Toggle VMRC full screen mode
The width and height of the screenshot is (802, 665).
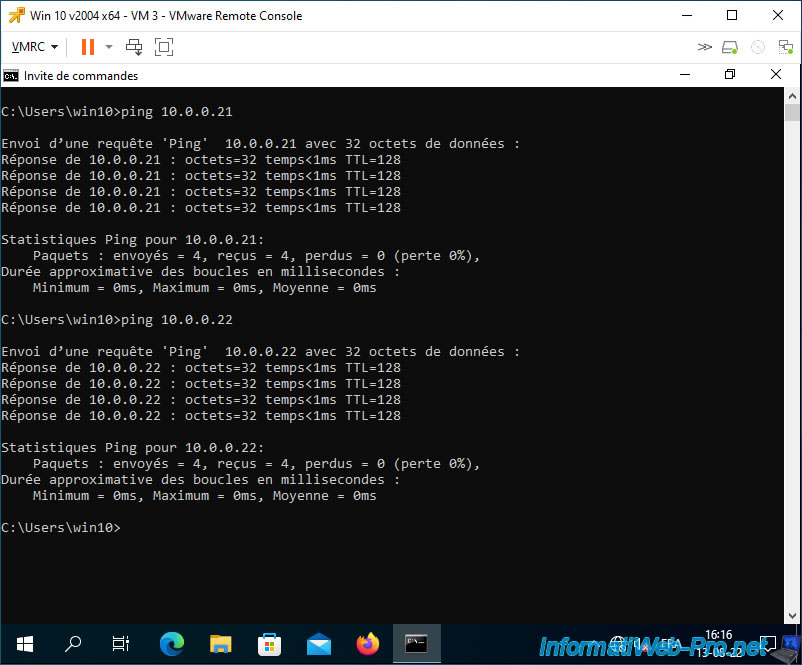pyautogui.click(x=164, y=47)
